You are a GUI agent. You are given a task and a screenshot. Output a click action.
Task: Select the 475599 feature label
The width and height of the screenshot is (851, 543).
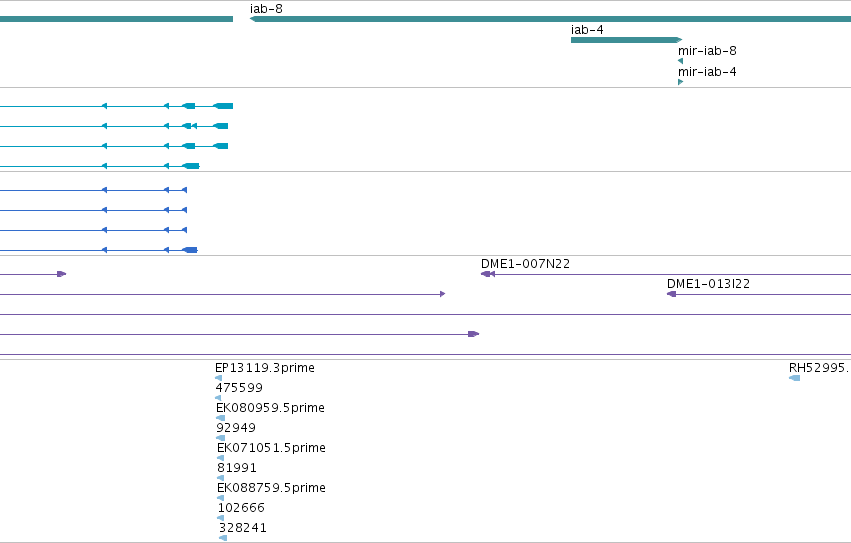(x=239, y=388)
